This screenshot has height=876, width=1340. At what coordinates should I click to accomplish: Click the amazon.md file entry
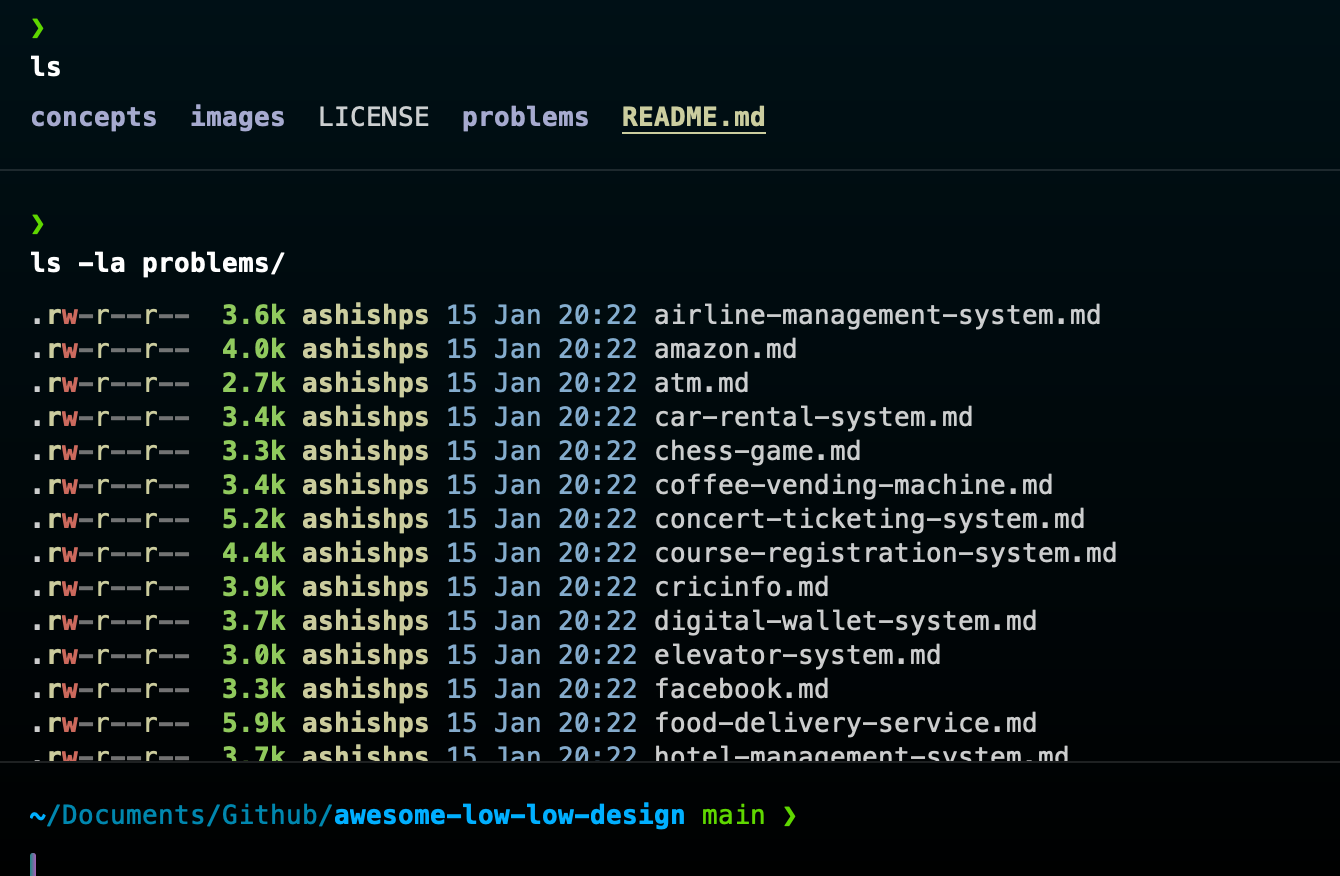(725, 349)
